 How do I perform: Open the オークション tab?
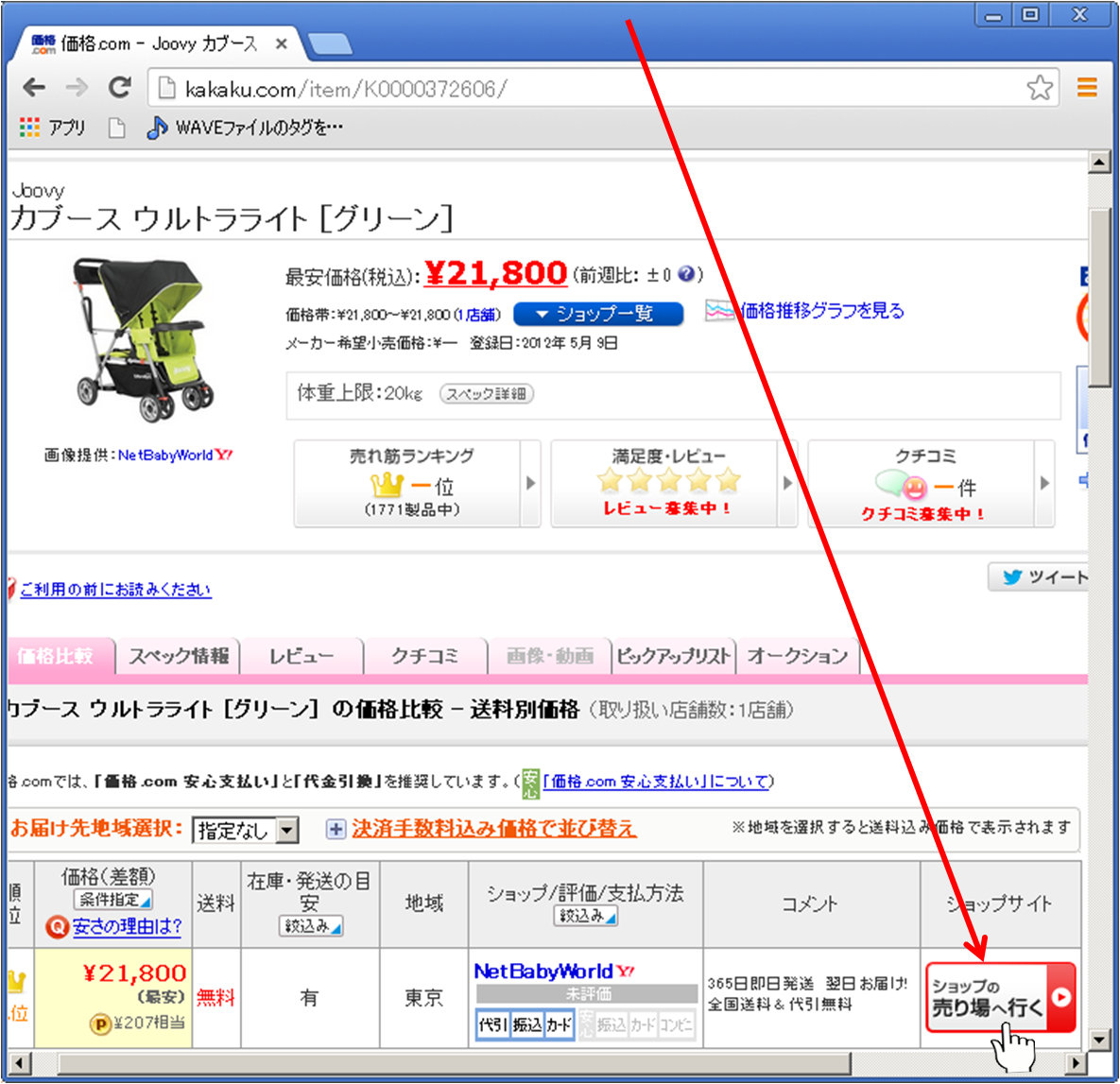[x=797, y=655]
